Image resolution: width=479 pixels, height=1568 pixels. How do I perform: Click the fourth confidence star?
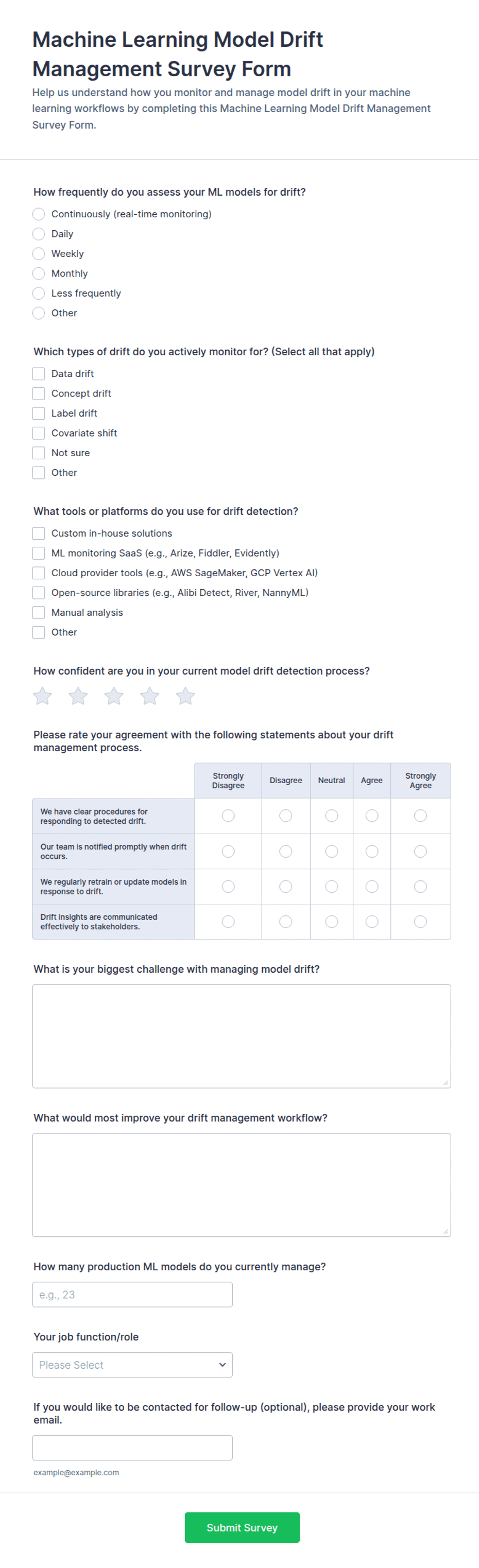(150, 696)
